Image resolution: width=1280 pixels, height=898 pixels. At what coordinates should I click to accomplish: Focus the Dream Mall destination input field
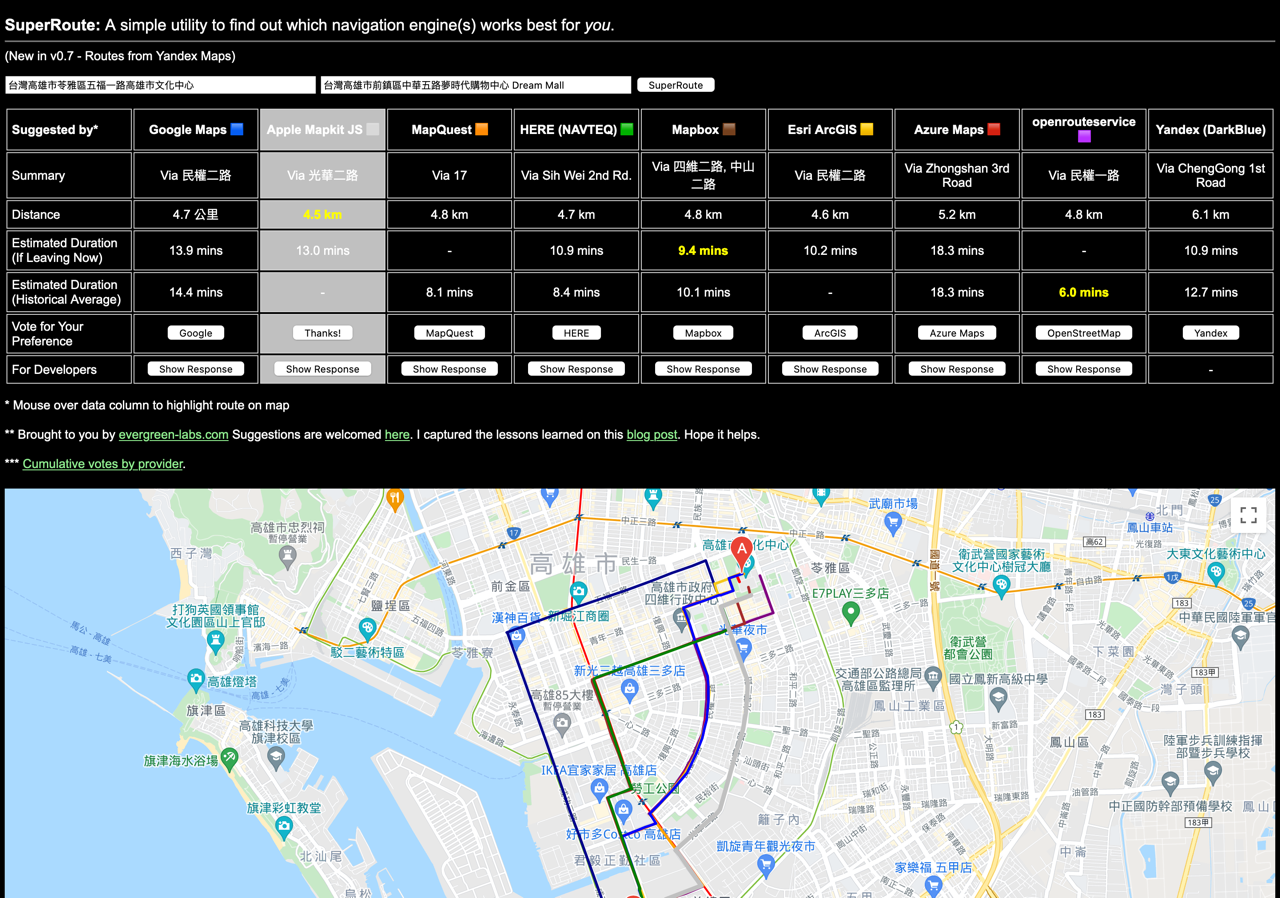click(x=476, y=85)
